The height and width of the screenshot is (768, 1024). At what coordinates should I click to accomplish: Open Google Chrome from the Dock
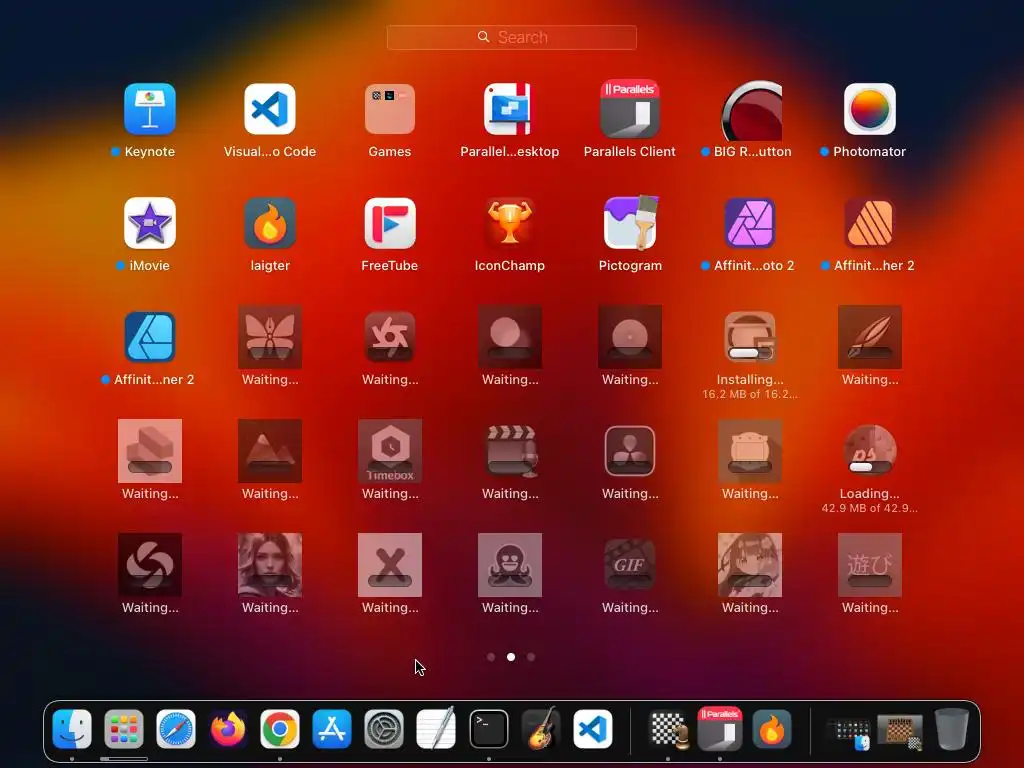click(x=280, y=728)
